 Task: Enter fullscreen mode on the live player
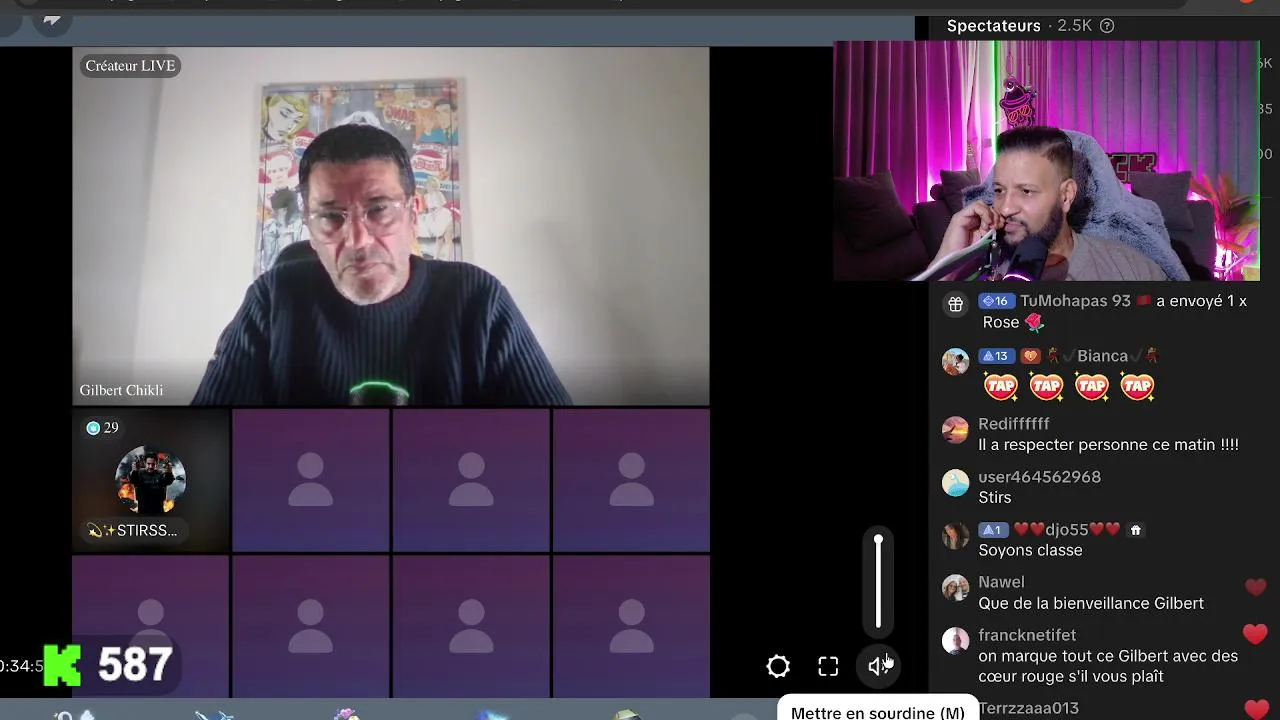tap(828, 666)
